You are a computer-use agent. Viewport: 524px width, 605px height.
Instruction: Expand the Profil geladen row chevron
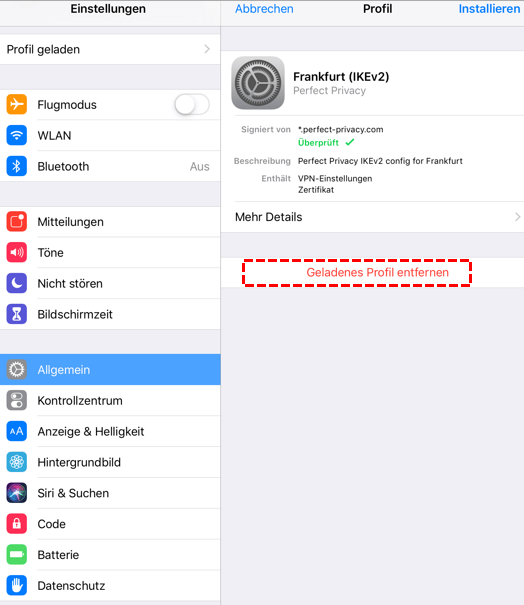[207, 49]
